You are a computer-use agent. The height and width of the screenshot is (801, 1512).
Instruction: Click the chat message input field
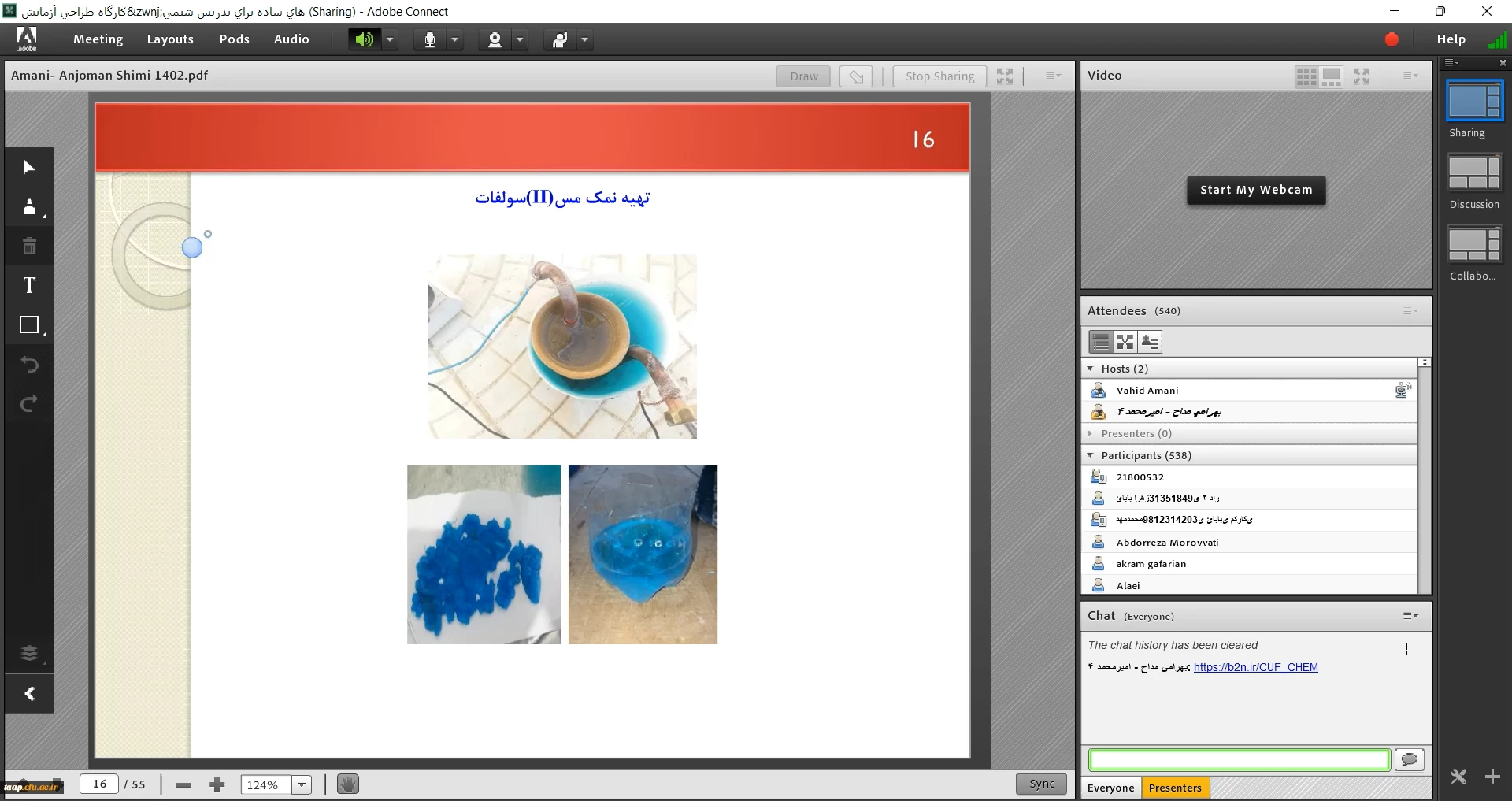[1239, 759]
